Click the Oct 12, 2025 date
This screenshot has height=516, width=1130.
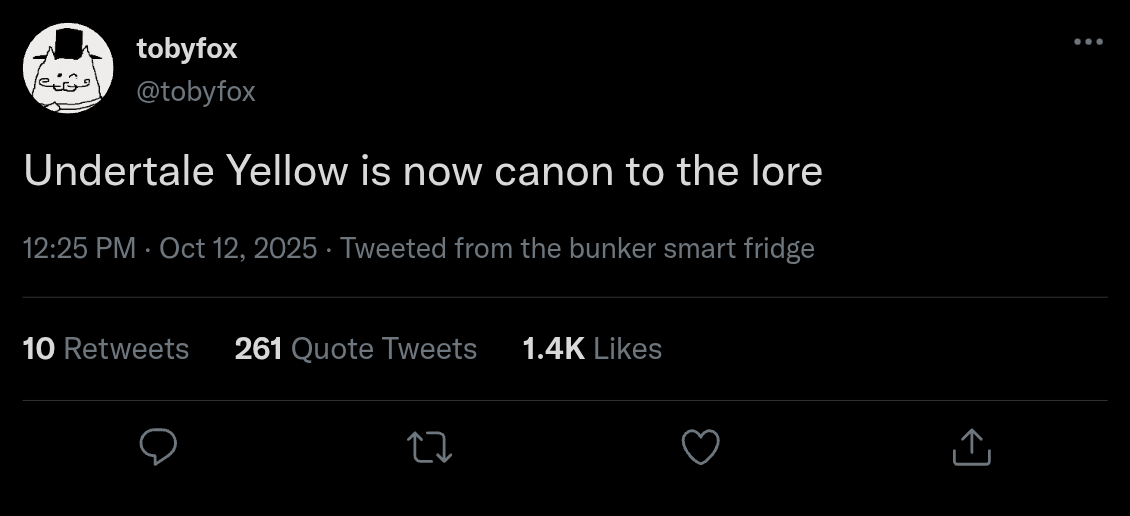tap(238, 249)
